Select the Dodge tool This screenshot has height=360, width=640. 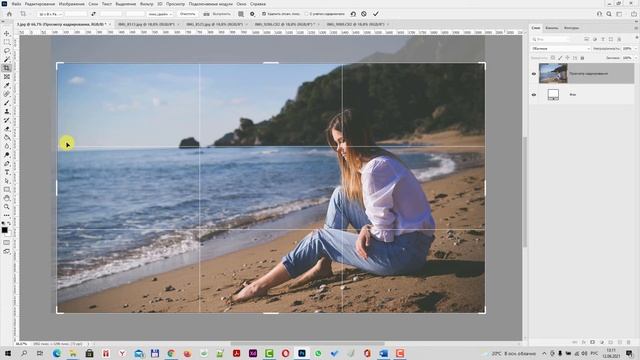tap(7, 155)
